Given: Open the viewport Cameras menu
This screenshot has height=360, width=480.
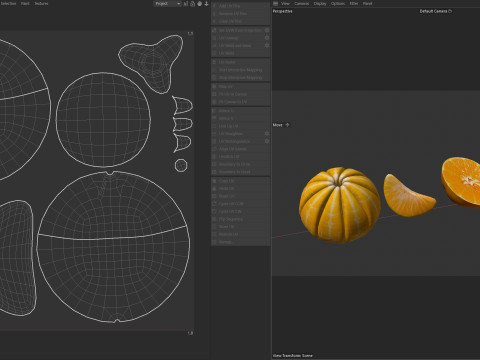Looking at the screenshot, I should pyautogui.click(x=302, y=4).
